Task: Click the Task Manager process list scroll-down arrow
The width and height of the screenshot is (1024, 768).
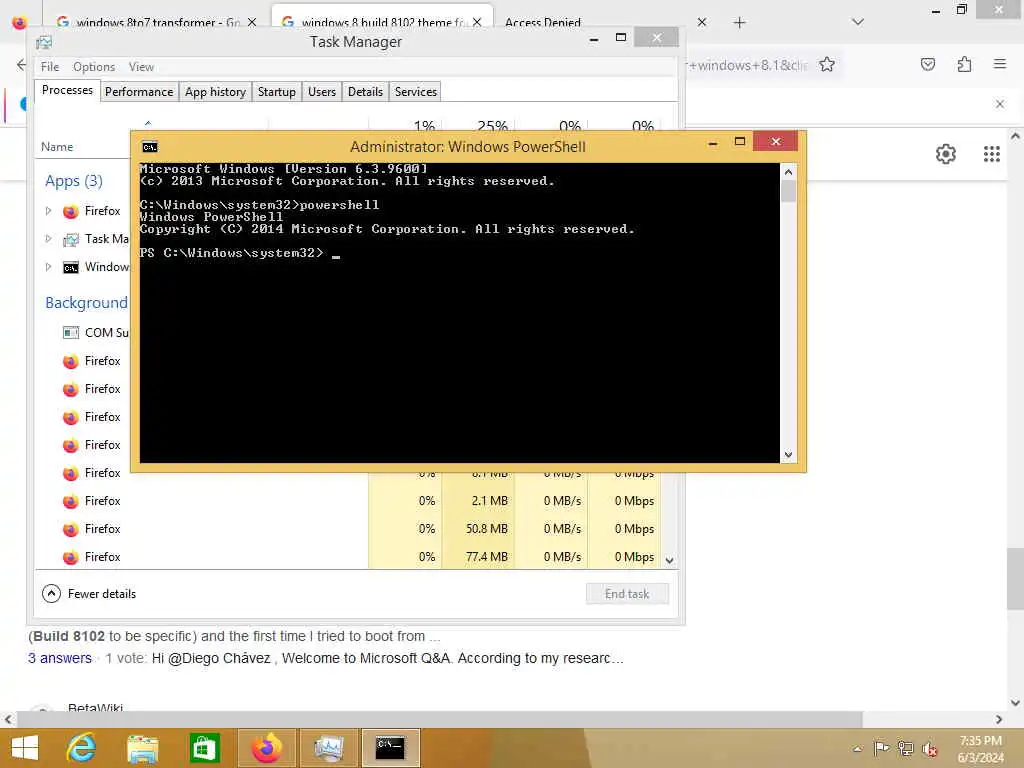Action: tap(669, 560)
